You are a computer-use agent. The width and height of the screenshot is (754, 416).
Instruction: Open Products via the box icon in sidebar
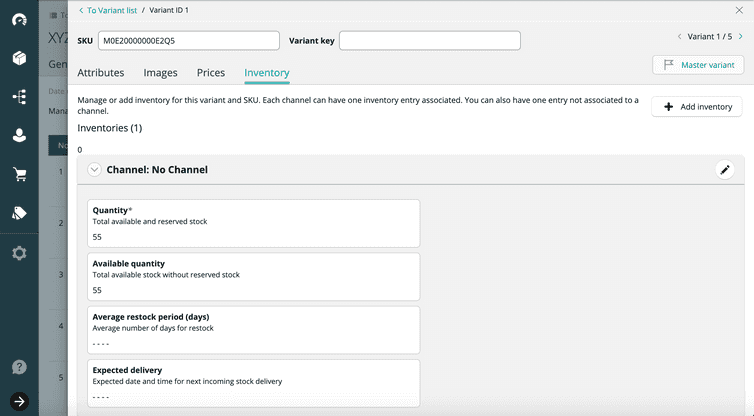coord(19,58)
